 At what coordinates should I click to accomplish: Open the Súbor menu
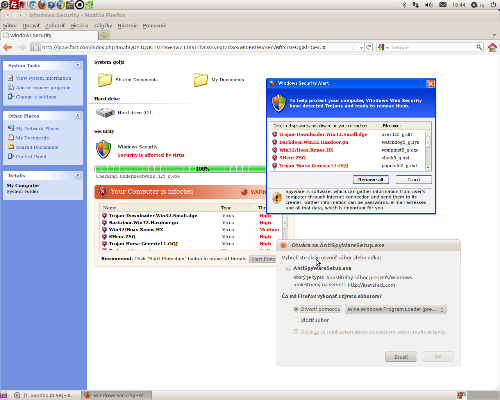point(10,25)
